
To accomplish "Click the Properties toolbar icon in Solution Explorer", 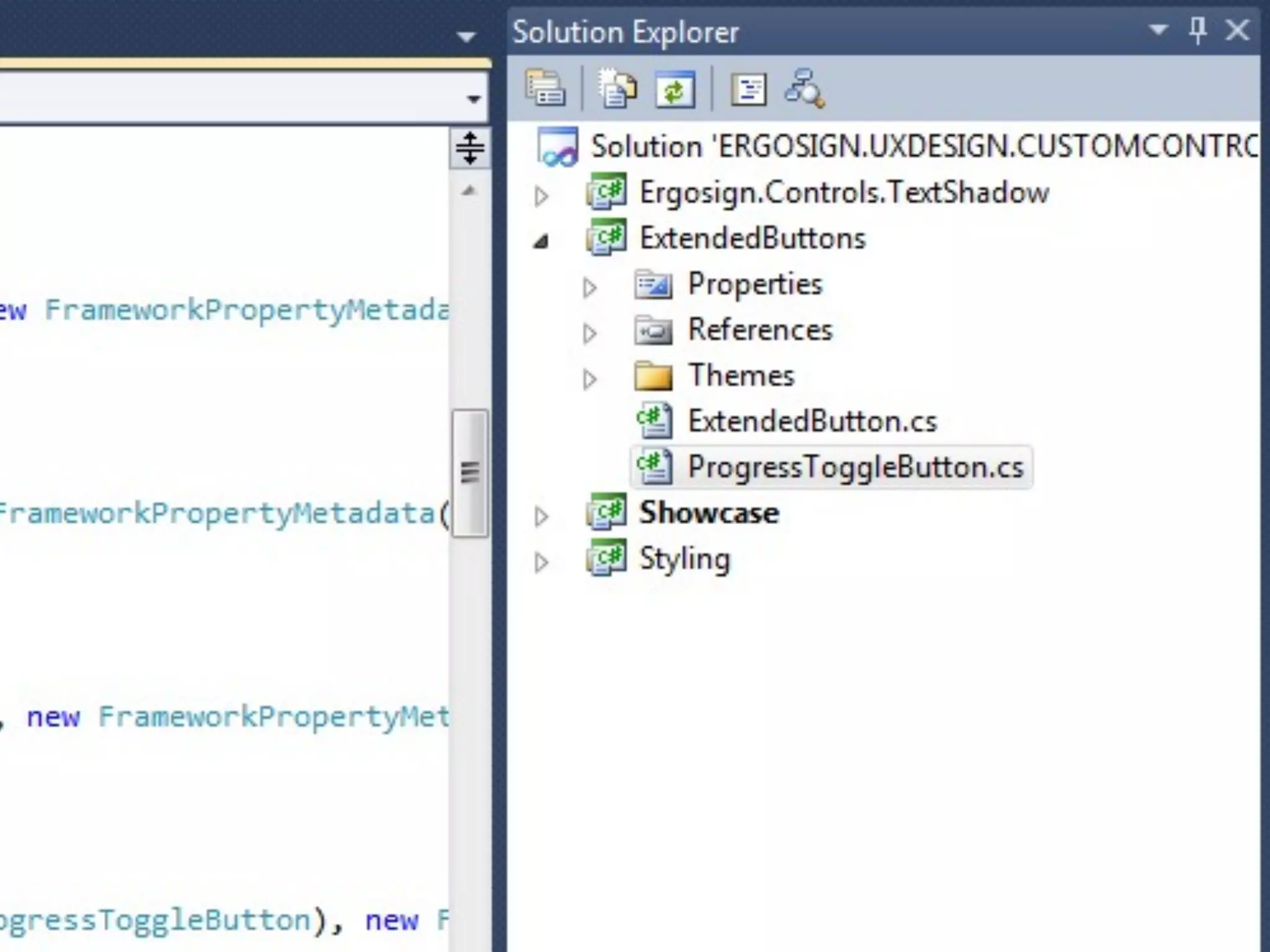I will [x=545, y=88].
